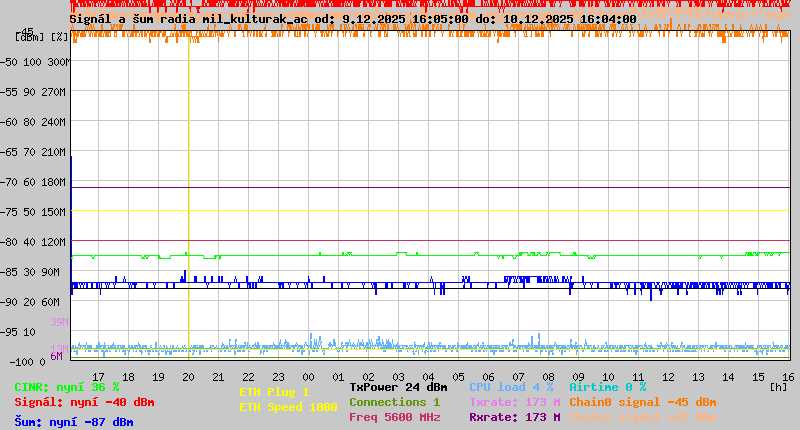Image resolution: width=800 pixels, height=430 pixels.
Task: Click the CPU load 4 % label
Action: click(511, 387)
